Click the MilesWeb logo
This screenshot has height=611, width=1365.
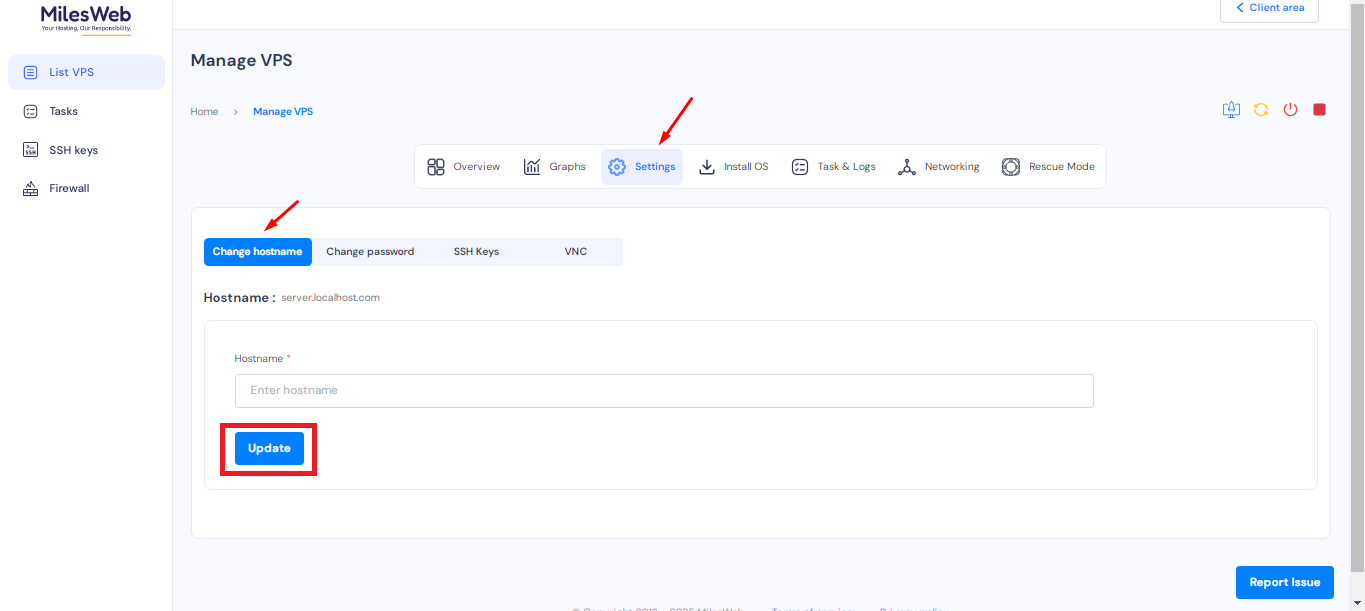click(86, 18)
